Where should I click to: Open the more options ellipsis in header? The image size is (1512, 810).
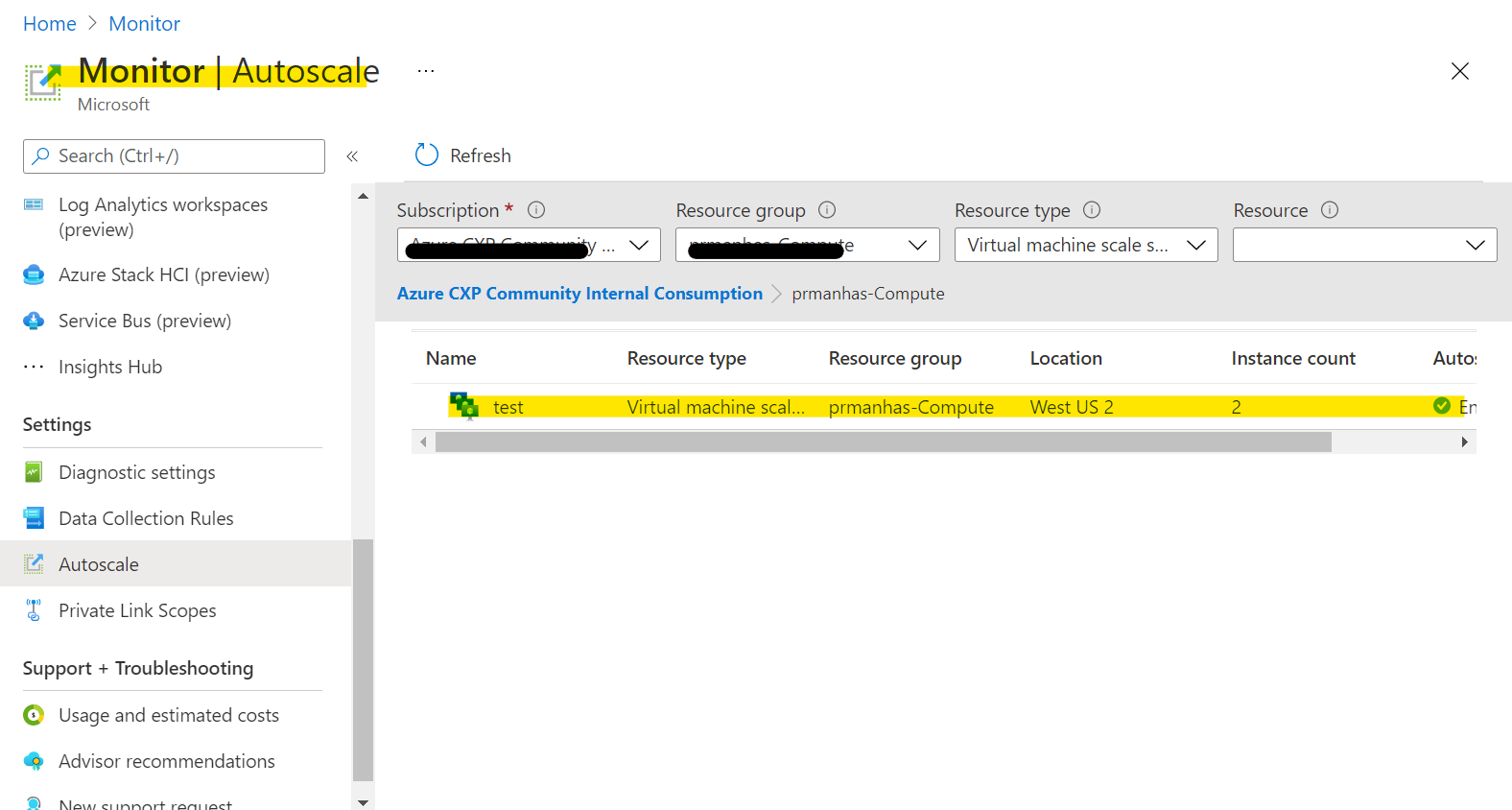click(x=426, y=71)
